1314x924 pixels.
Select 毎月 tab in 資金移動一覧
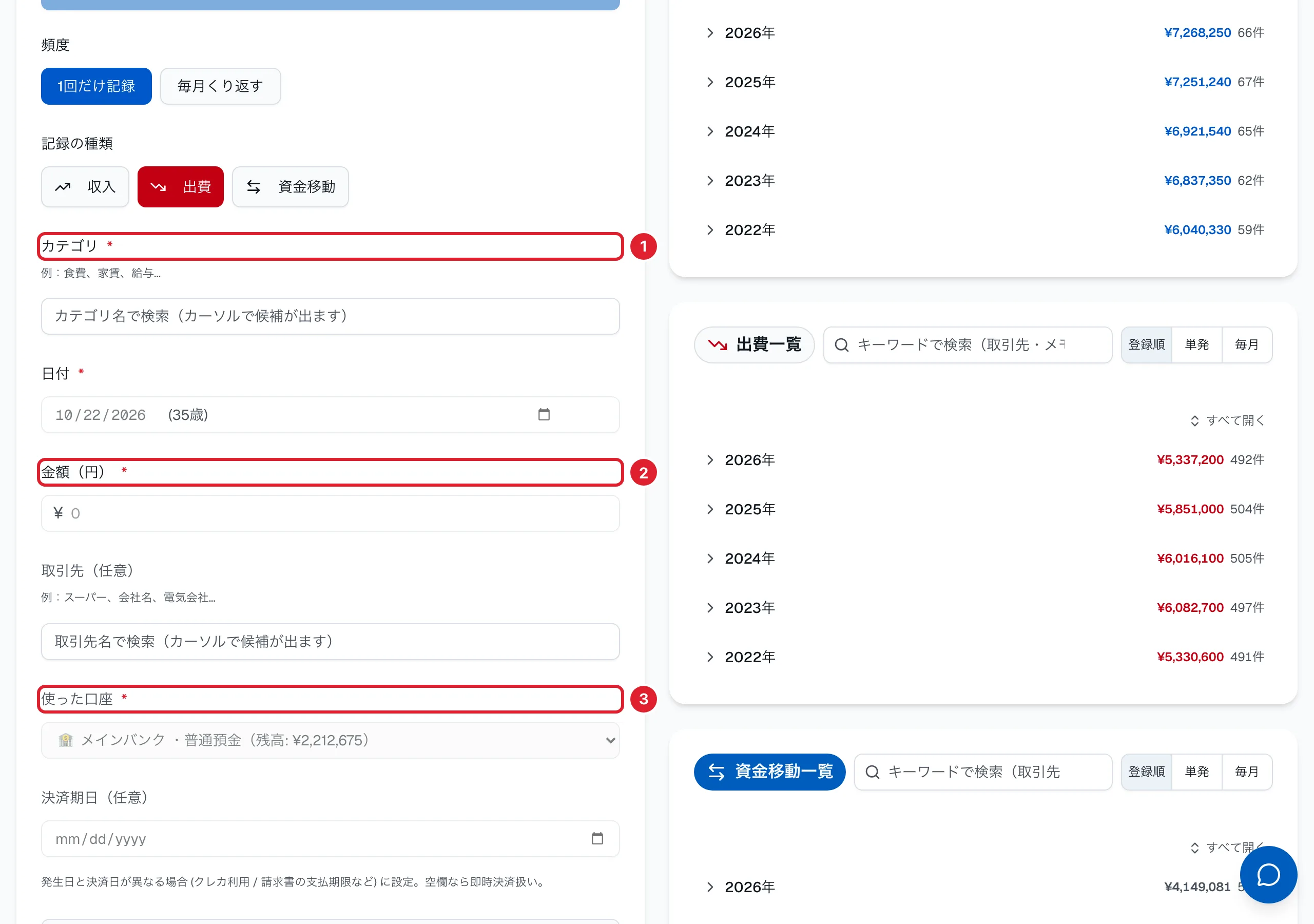(1246, 772)
